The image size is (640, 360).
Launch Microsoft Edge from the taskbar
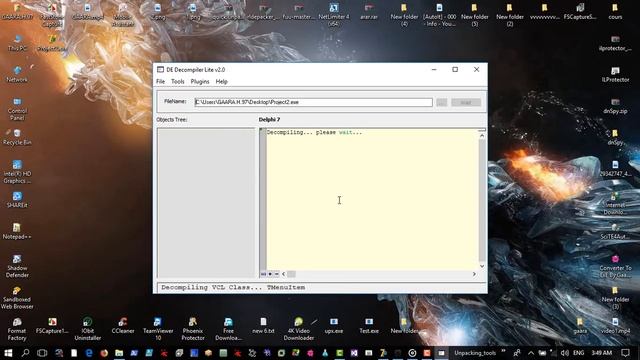coord(89,353)
